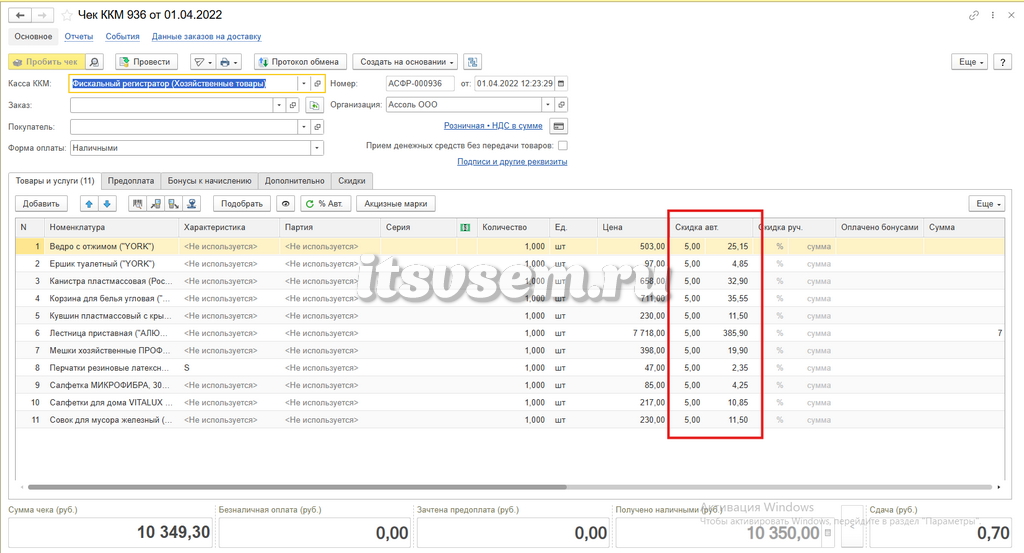
Task: Open the Бонусы к начислению tab
Action: (209, 181)
